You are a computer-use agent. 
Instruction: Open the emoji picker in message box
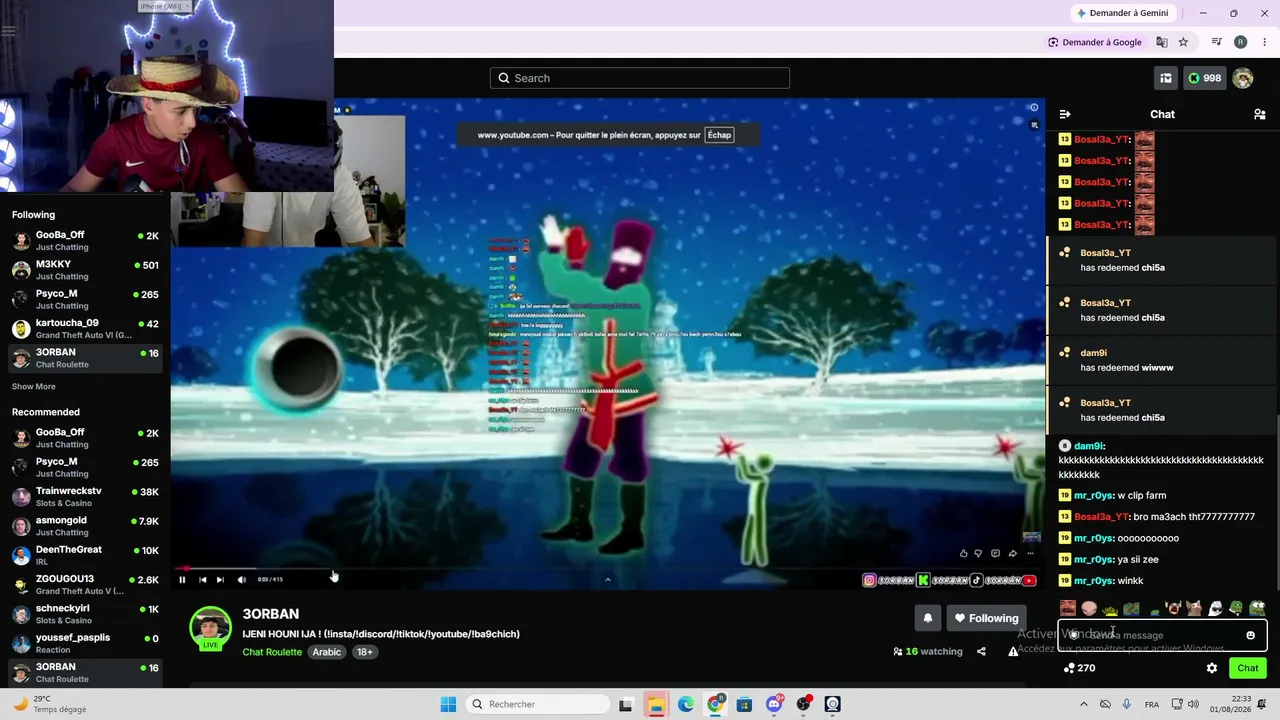point(1250,635)
